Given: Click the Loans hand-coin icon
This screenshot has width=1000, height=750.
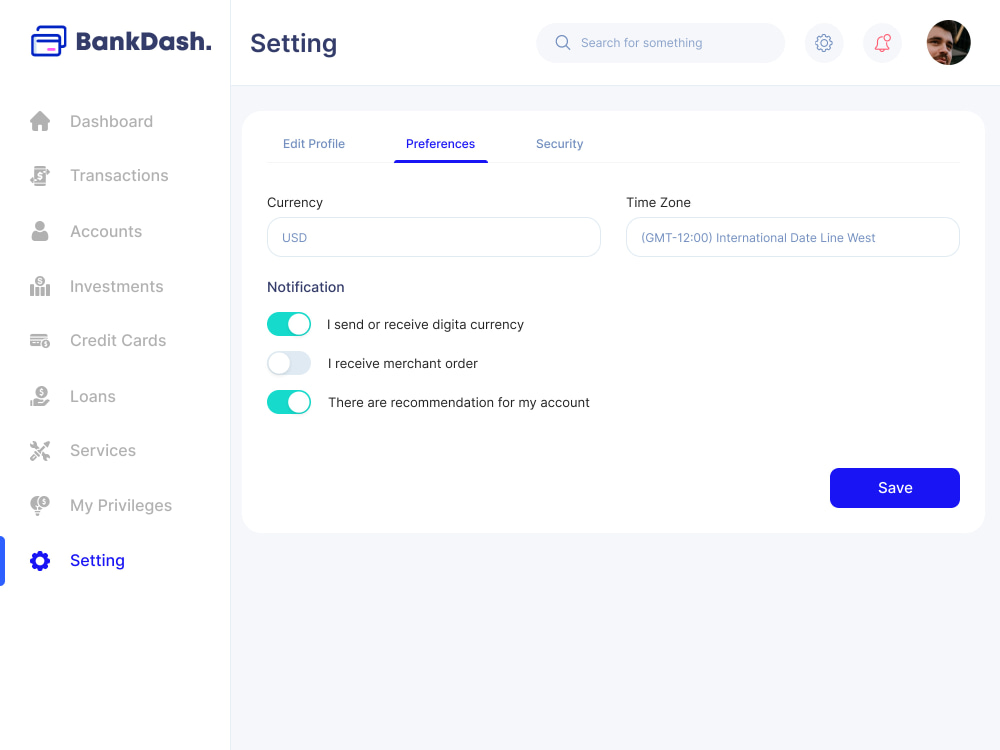Looking at the screenshot, I should point(40,396).
